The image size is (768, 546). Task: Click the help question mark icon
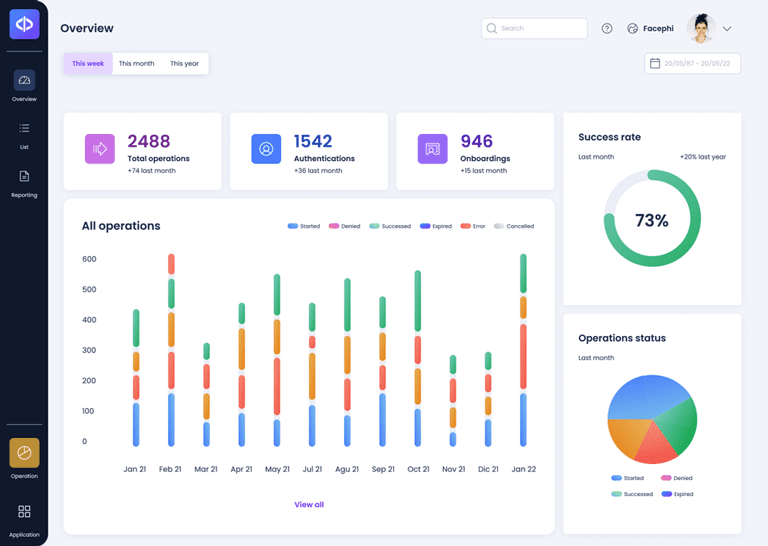click(607, 28)
